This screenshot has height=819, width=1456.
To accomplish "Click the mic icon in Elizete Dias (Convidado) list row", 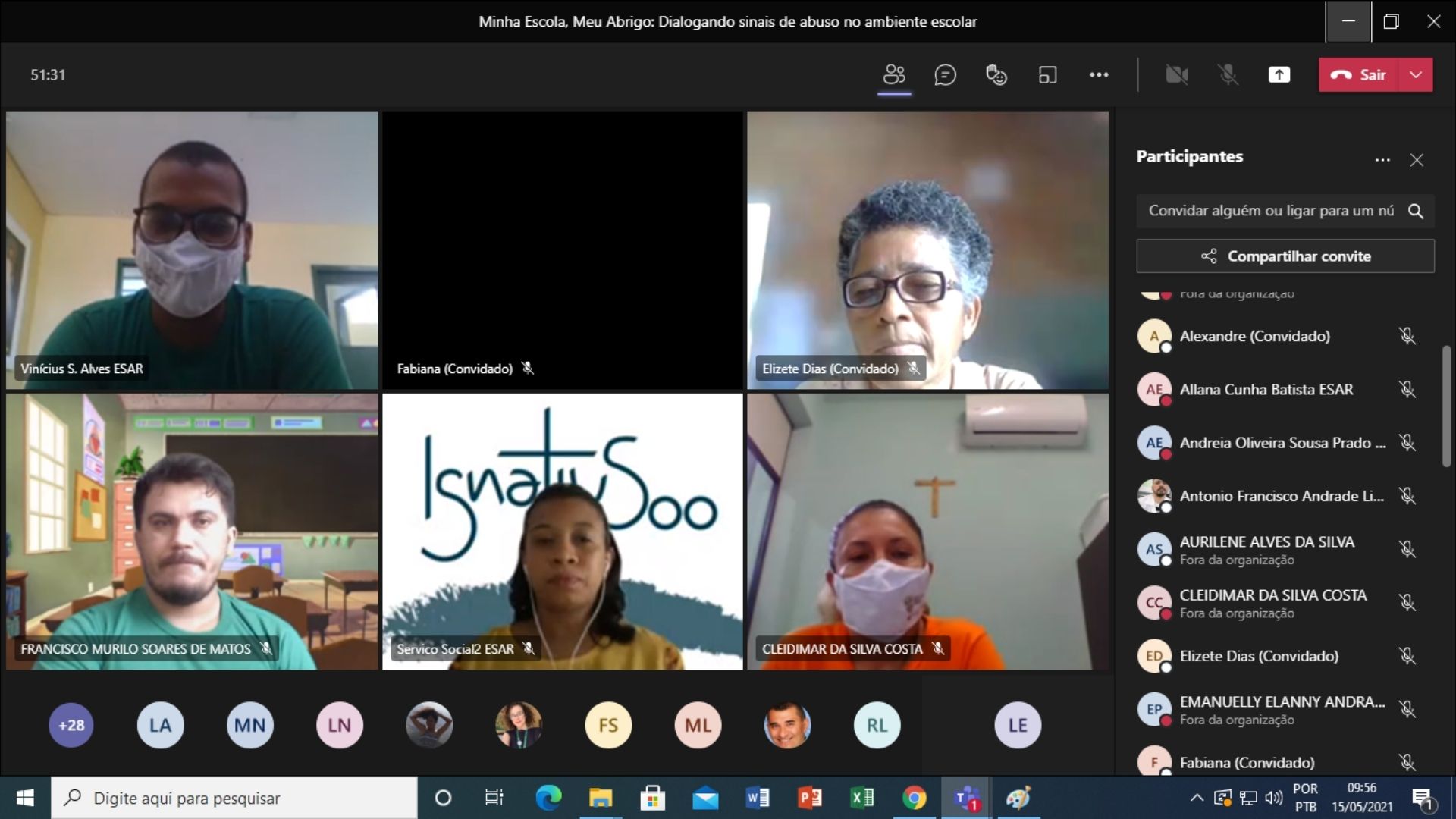I will point(1407,656).
